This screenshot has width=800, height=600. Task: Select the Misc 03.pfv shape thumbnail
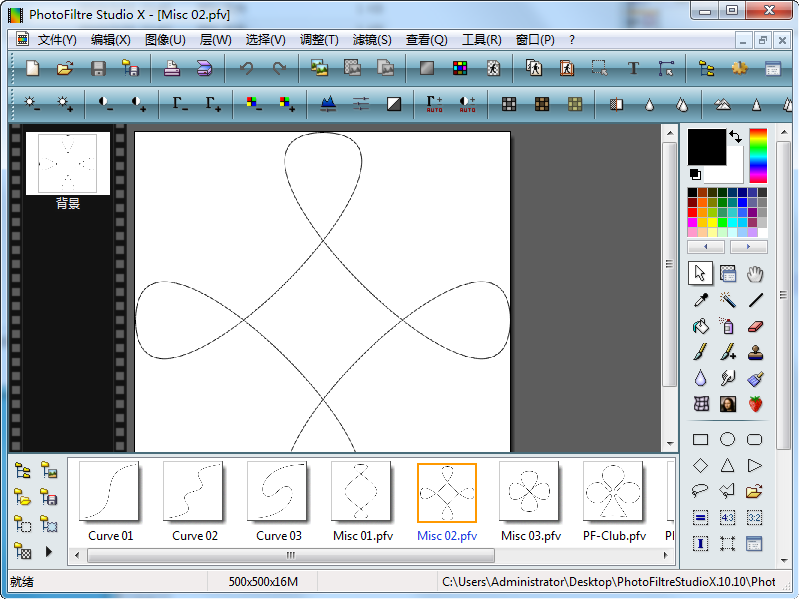(x=530, y=491)
